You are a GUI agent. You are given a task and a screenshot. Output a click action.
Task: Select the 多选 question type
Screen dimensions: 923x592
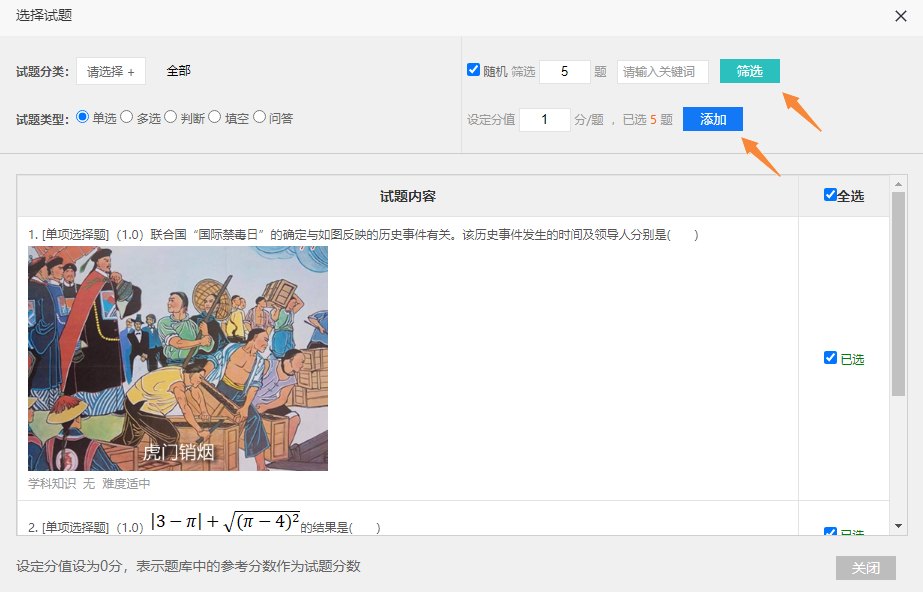point(127,117)
